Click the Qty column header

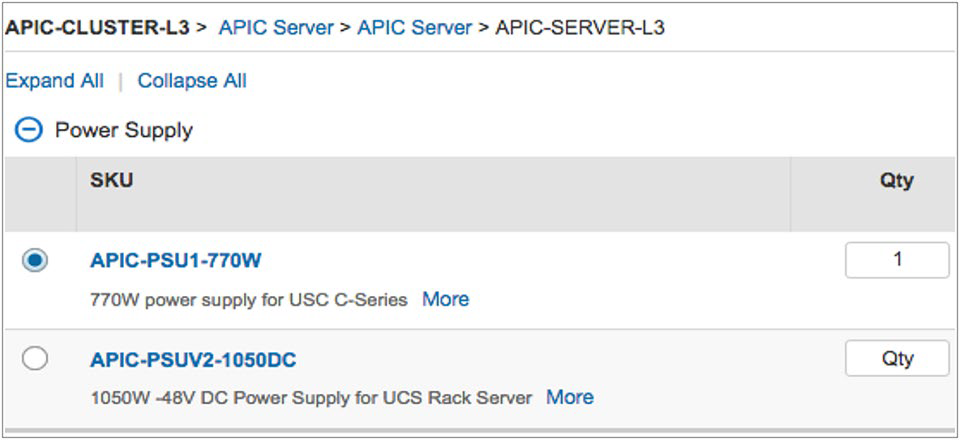pos(897,181)
